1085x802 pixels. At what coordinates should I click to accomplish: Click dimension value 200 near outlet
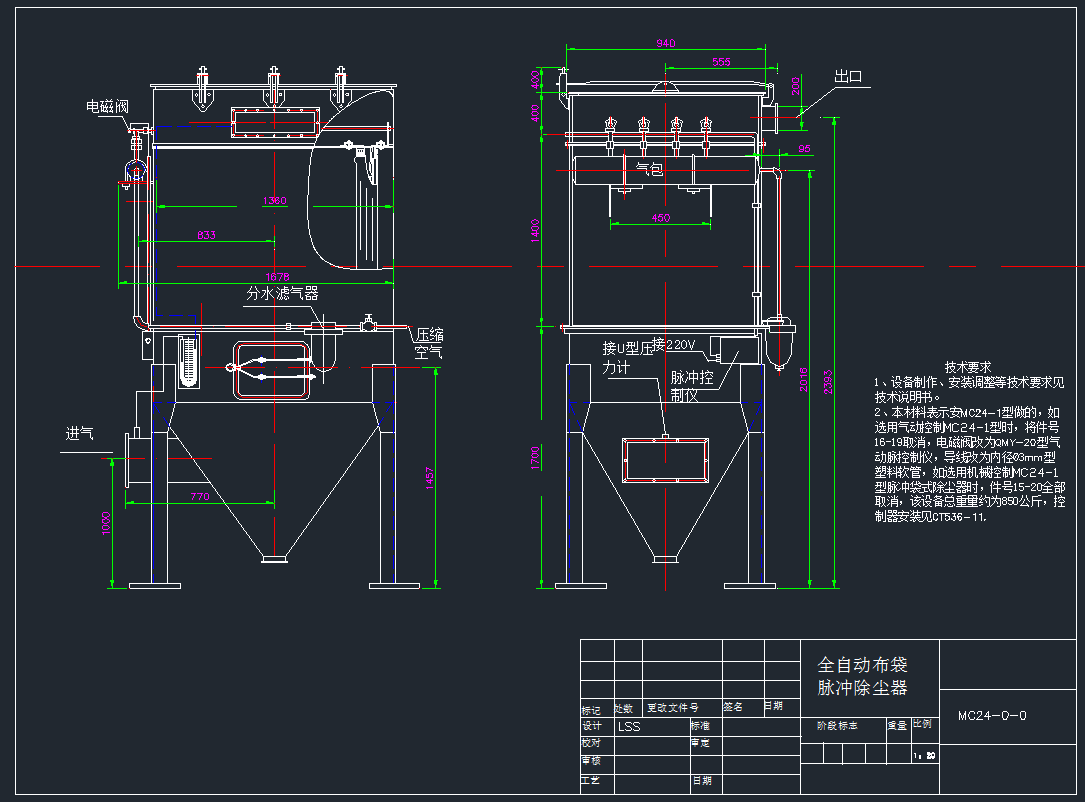796,86
